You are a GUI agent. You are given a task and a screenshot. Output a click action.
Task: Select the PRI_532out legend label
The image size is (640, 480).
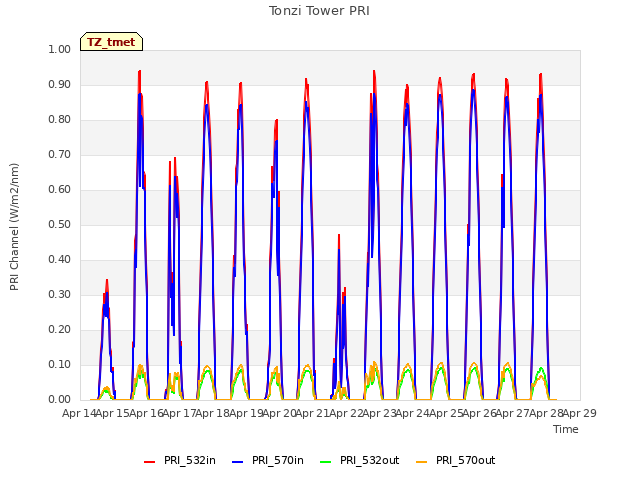[370, 460]
